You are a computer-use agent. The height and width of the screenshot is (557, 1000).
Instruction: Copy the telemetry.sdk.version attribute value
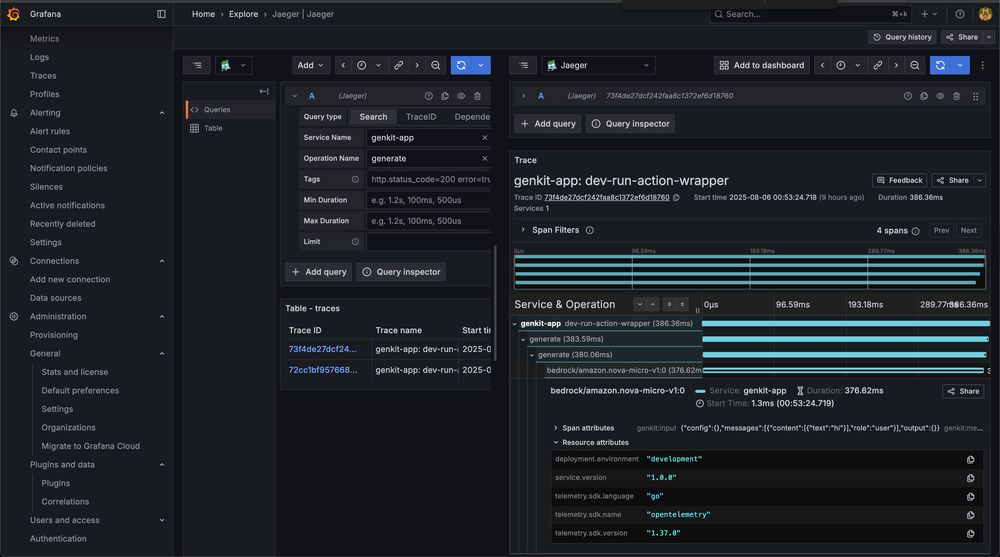970,533
